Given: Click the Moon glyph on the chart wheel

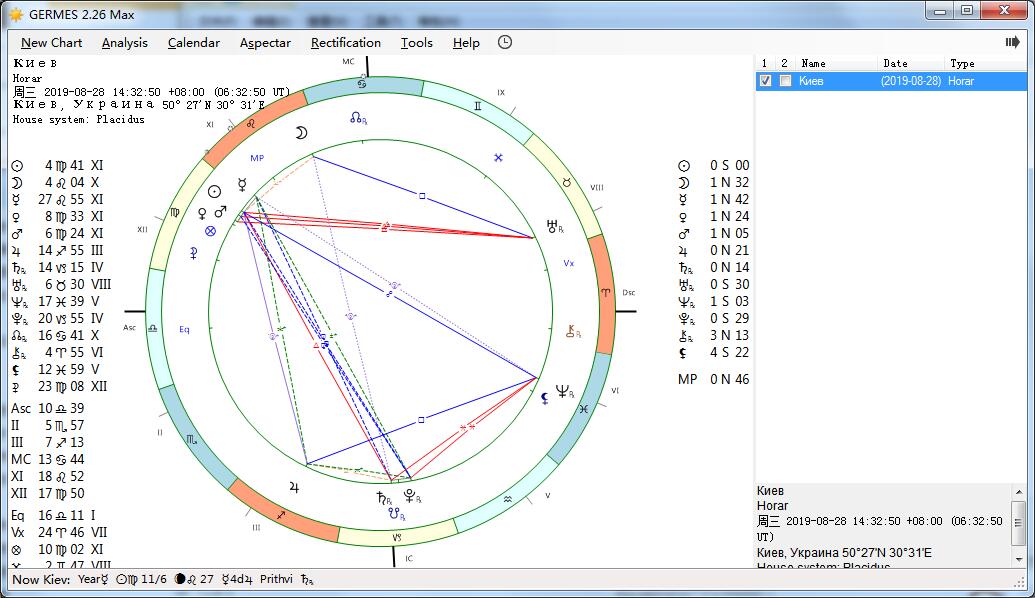Looking at the screenshot, I should [299, 132].
